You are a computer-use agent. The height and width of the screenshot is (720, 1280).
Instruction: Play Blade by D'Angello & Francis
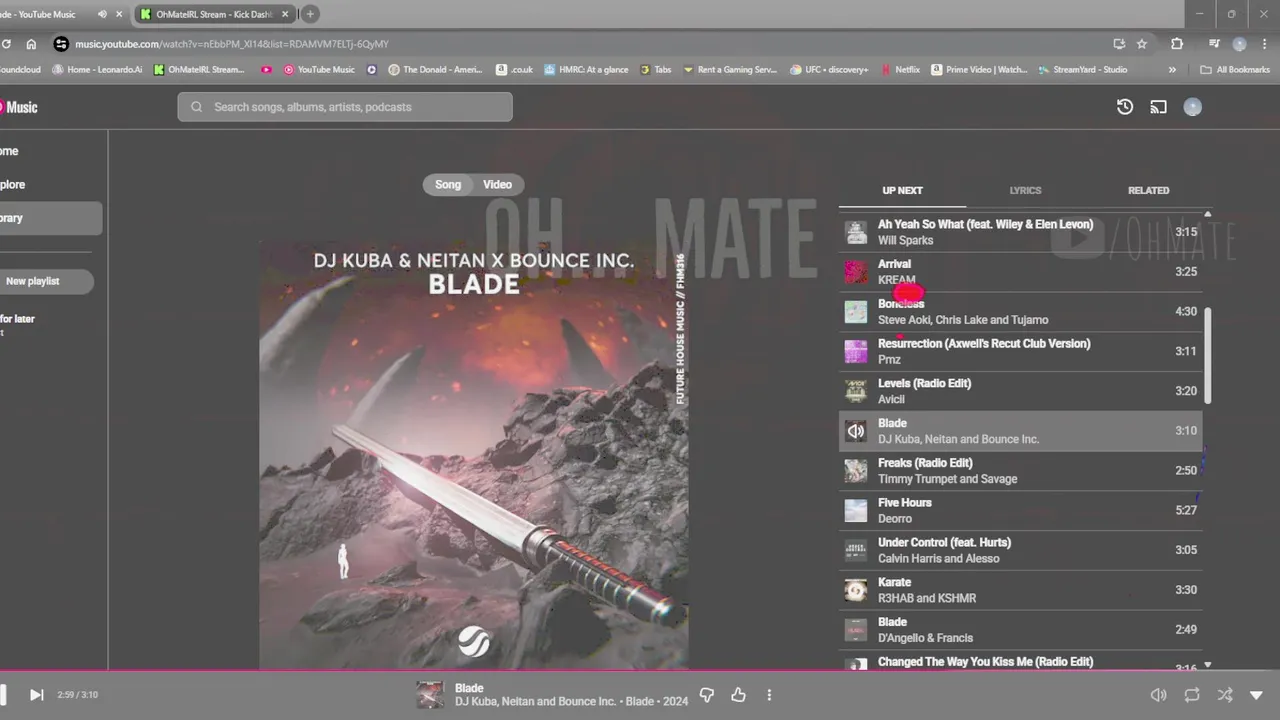pyautogui.click(x=1020, y=630)
